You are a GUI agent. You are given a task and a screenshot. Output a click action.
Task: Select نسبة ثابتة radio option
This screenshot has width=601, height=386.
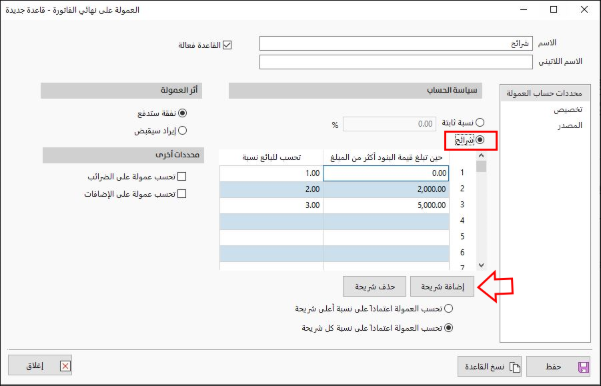[x=479, y=123]
